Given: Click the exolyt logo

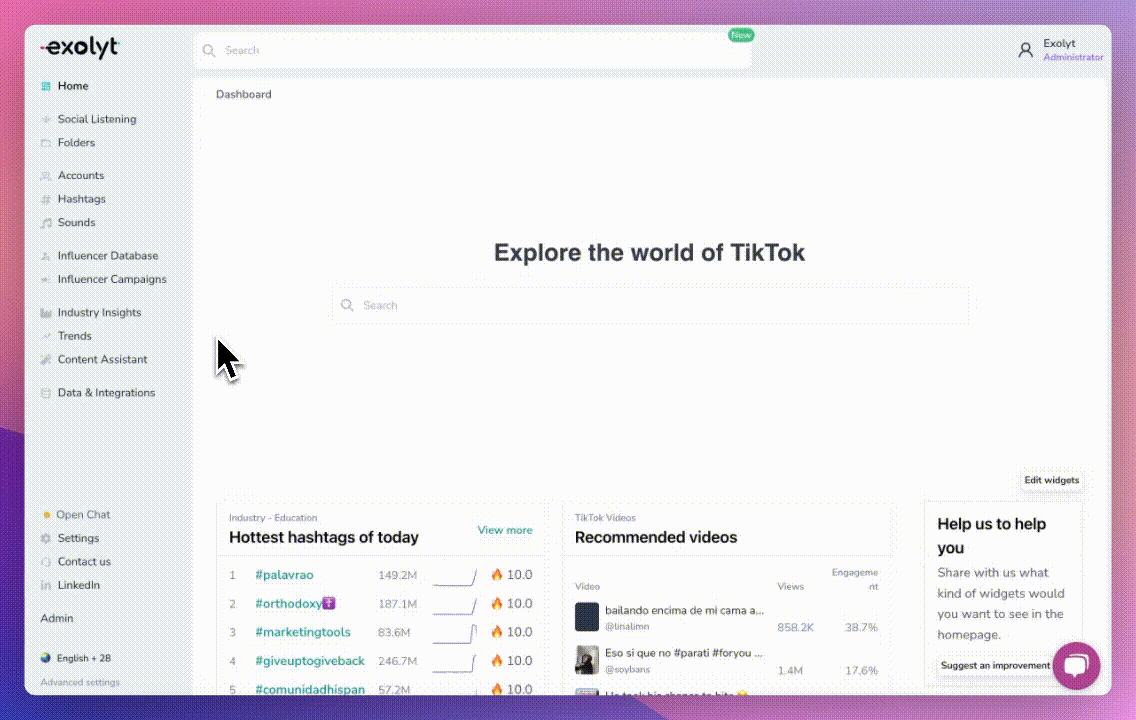Looking at the screenshot, I should [x=80, y=48].
